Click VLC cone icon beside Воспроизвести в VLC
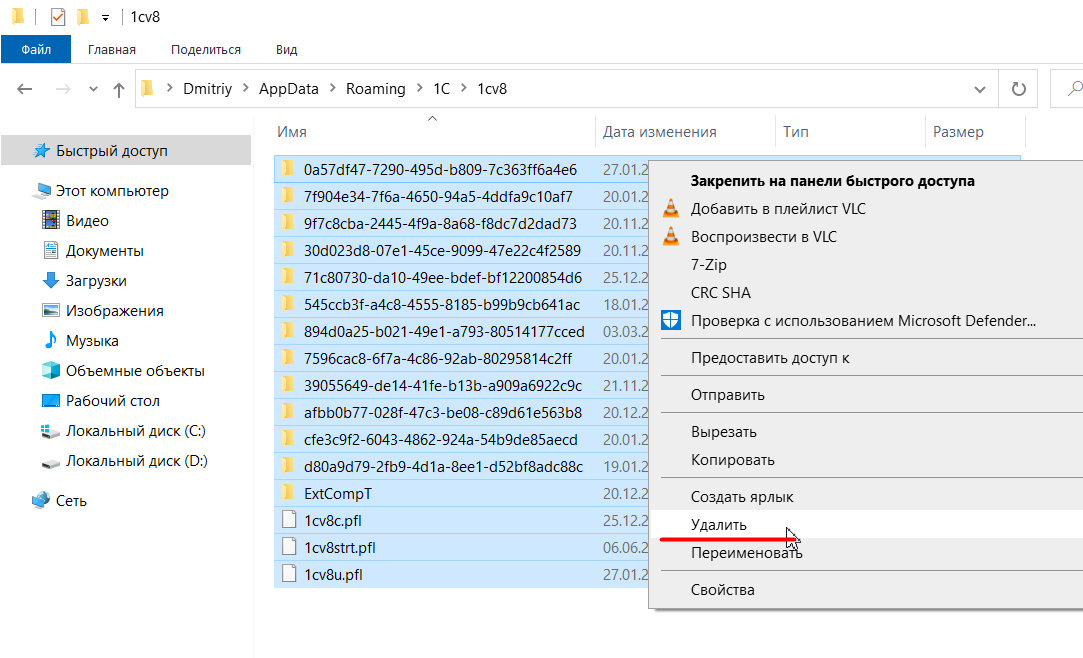The image size is (1083, 658). pyautogui.click(x=671, y=237)
